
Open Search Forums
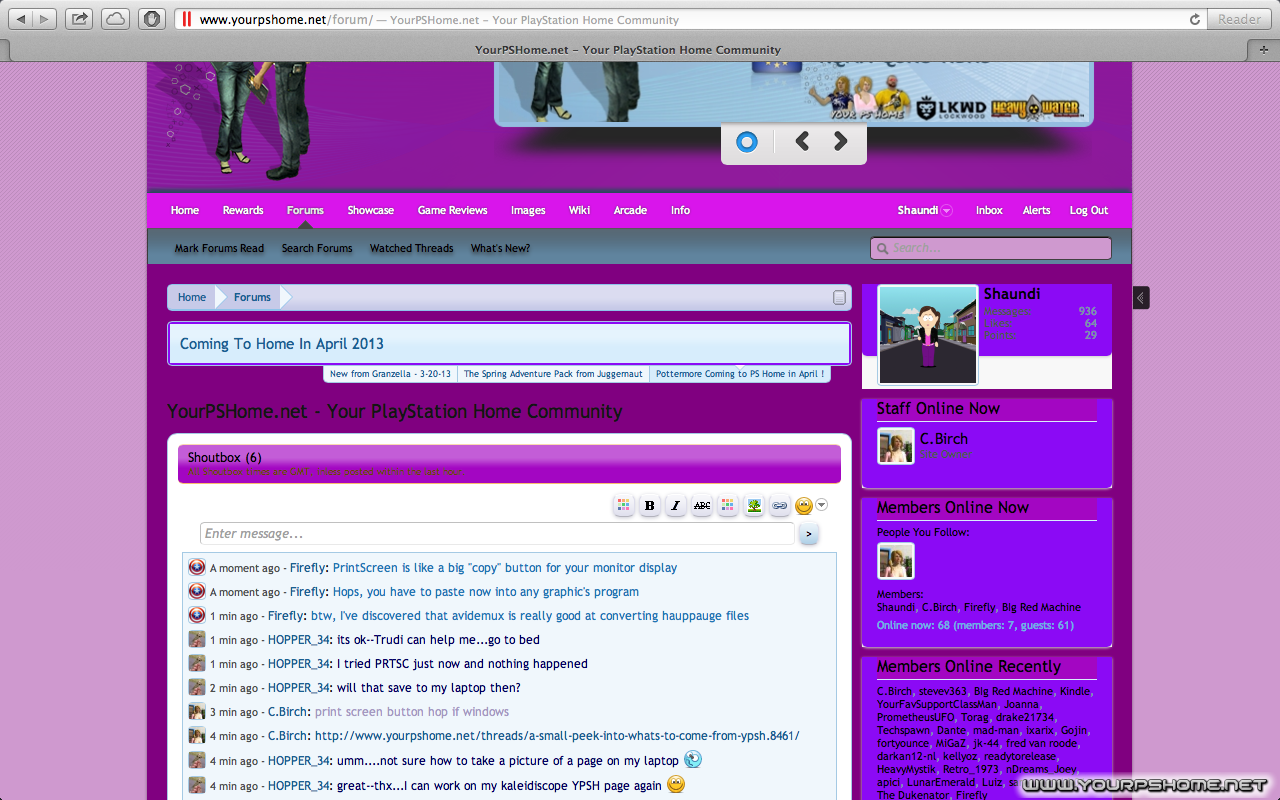(x=317, y=248)
